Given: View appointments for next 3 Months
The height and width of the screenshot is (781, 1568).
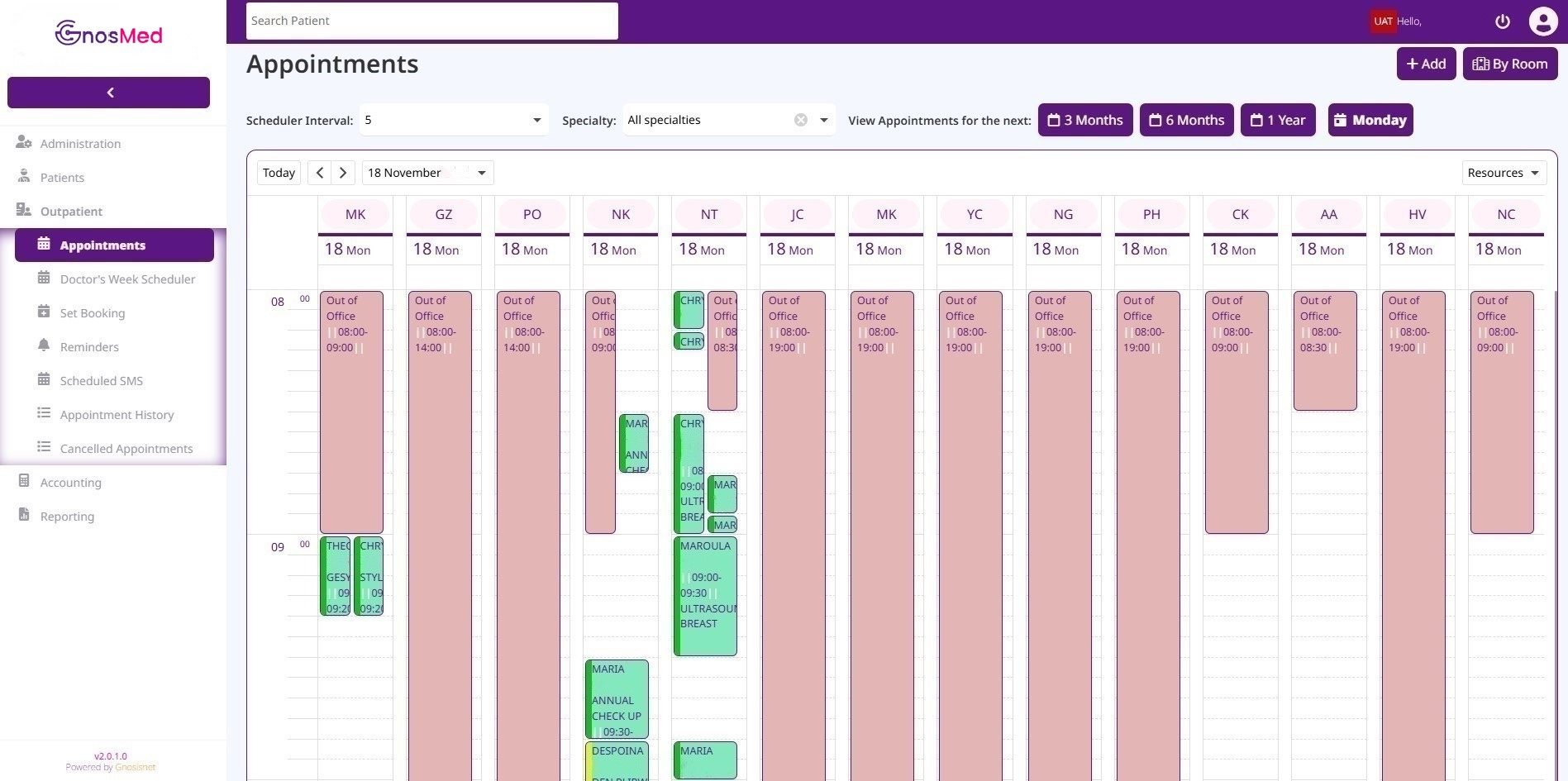Looking at the screenshot, I should (1084, 120).
